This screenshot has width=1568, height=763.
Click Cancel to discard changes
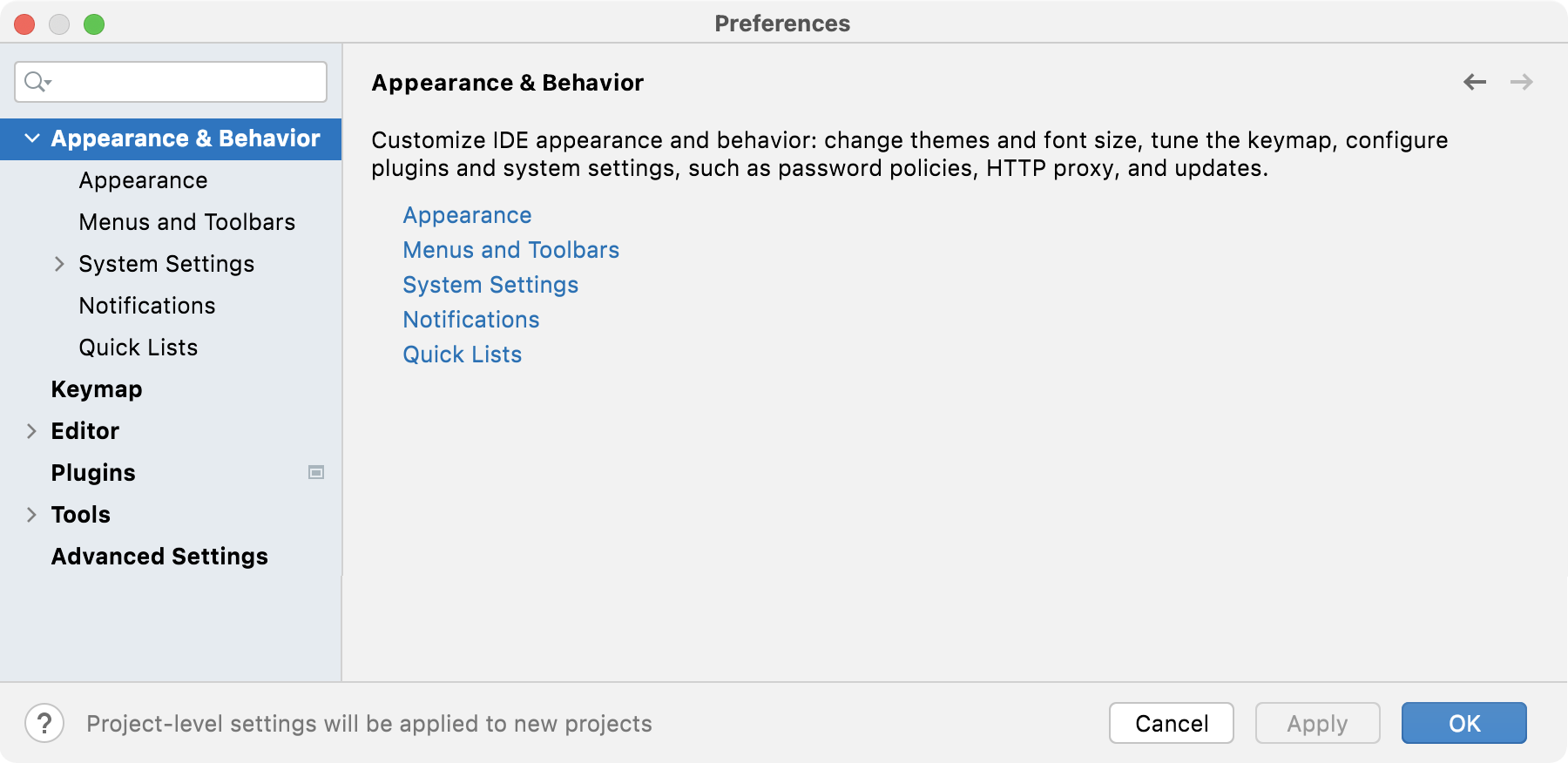click(x=1171, y=723)
